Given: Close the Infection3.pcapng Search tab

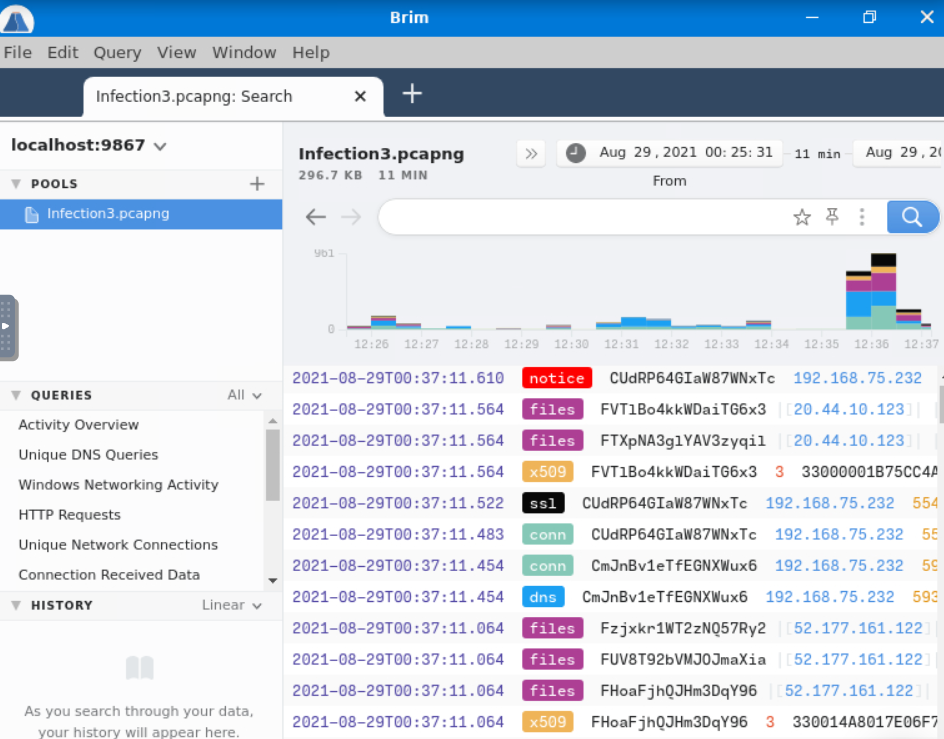Looking at the screenshot, I should (x=360, y=96).
